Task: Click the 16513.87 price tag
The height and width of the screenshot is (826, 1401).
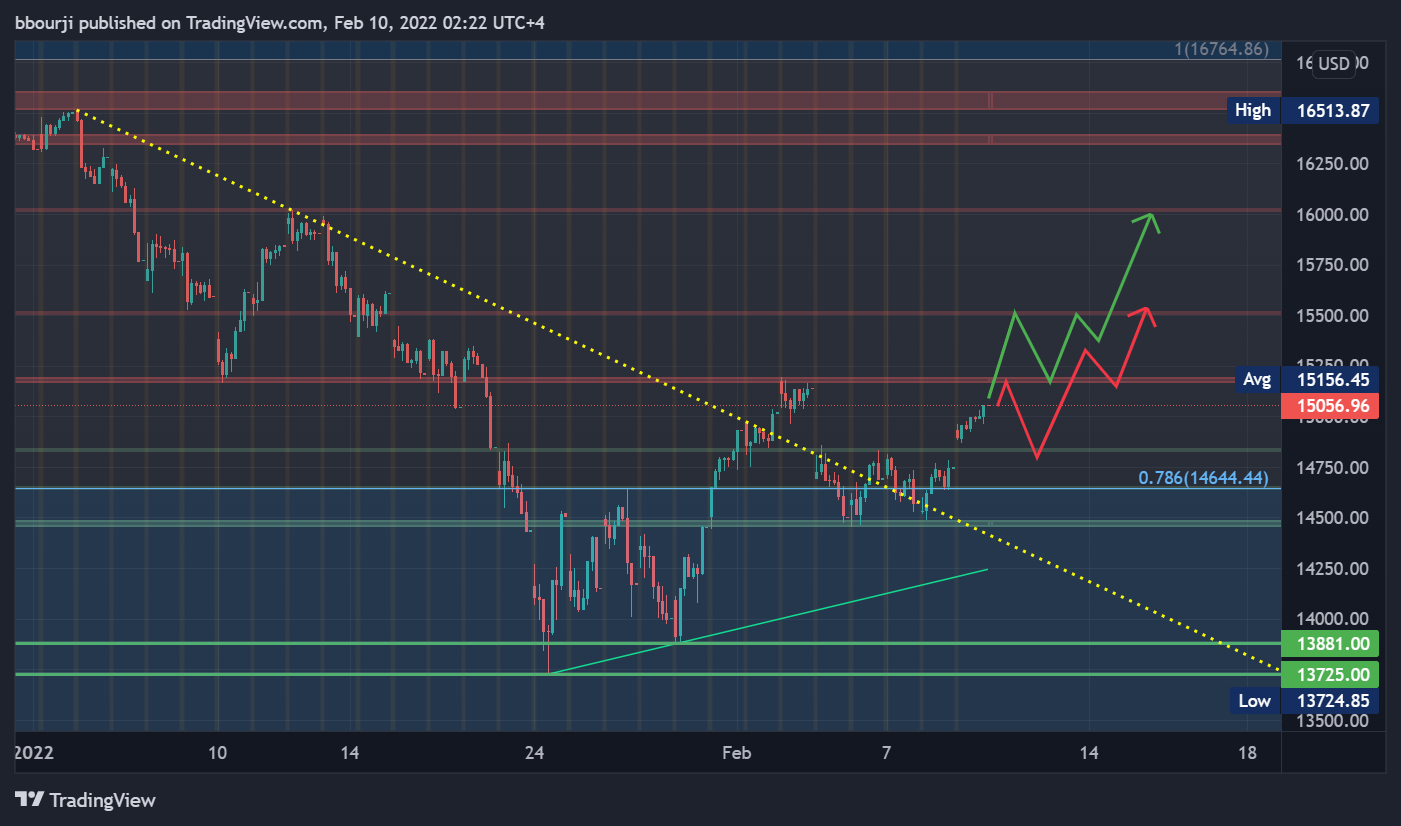Action: tap(1331, 110)
